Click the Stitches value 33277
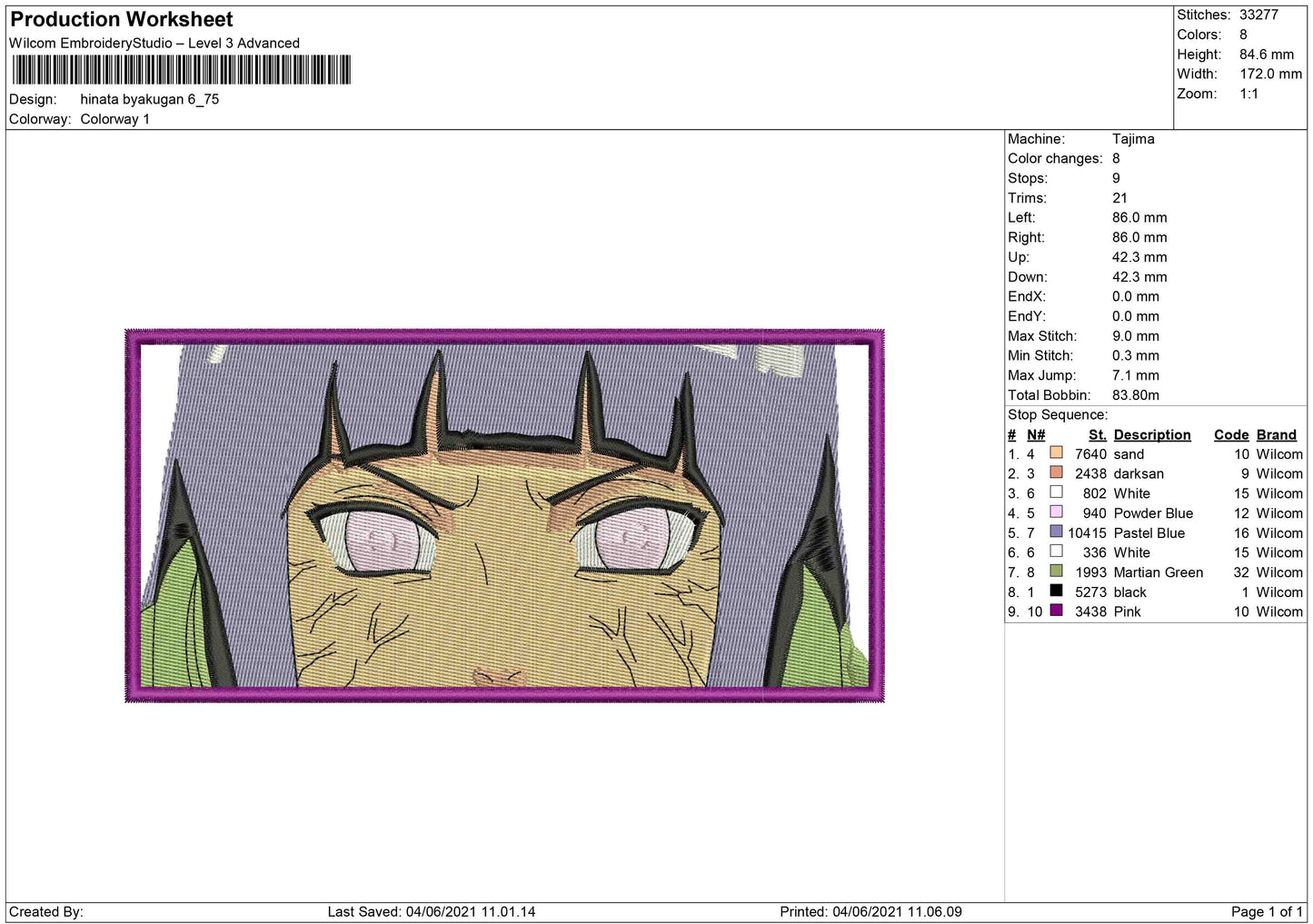This screenshot has height=924, width=1313. coord(1258,15)
